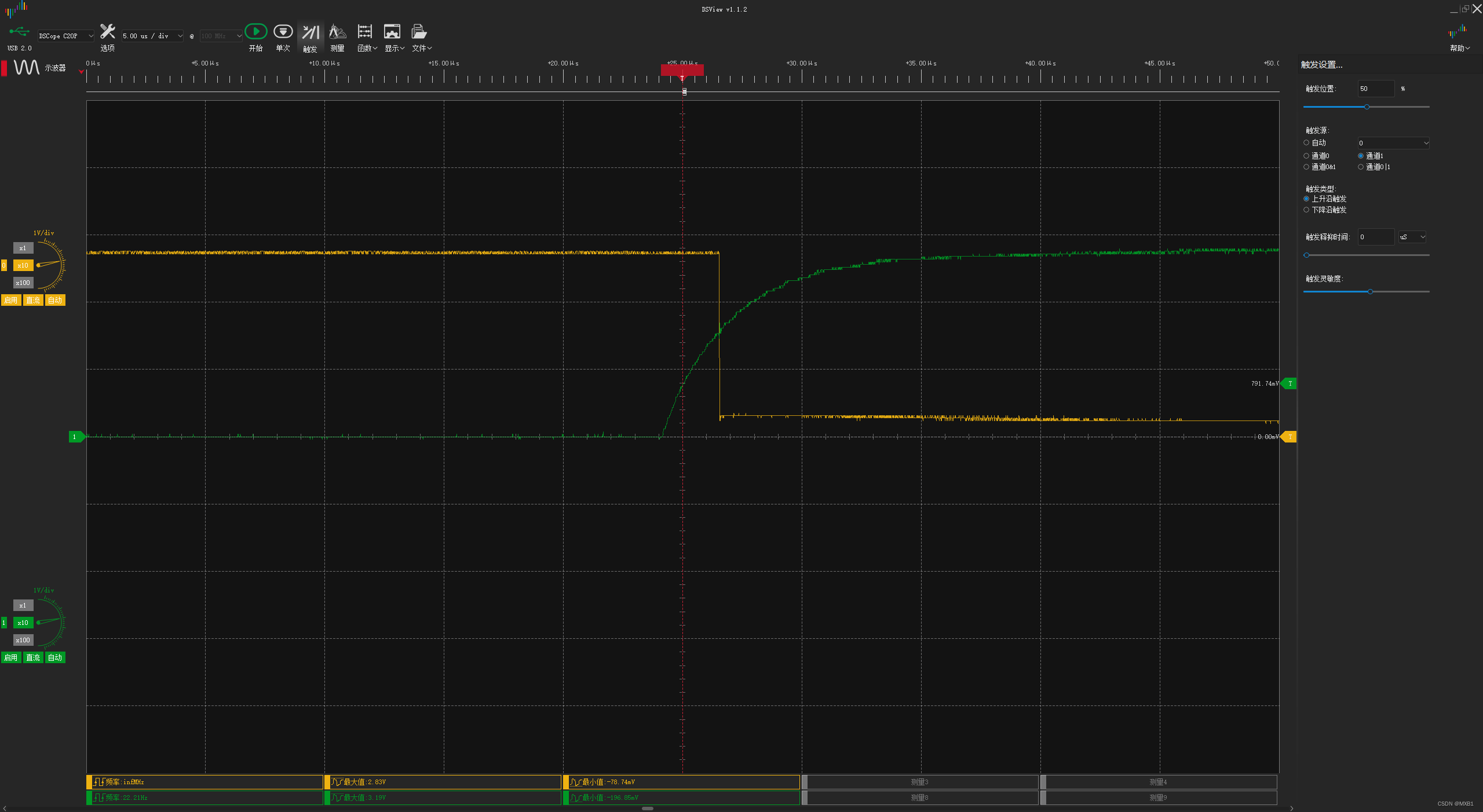The height and width of the screenshot is (812, 1483).
Task: Select falling edge trigger (下降沿触发)
Action: tap(1306, 210)
